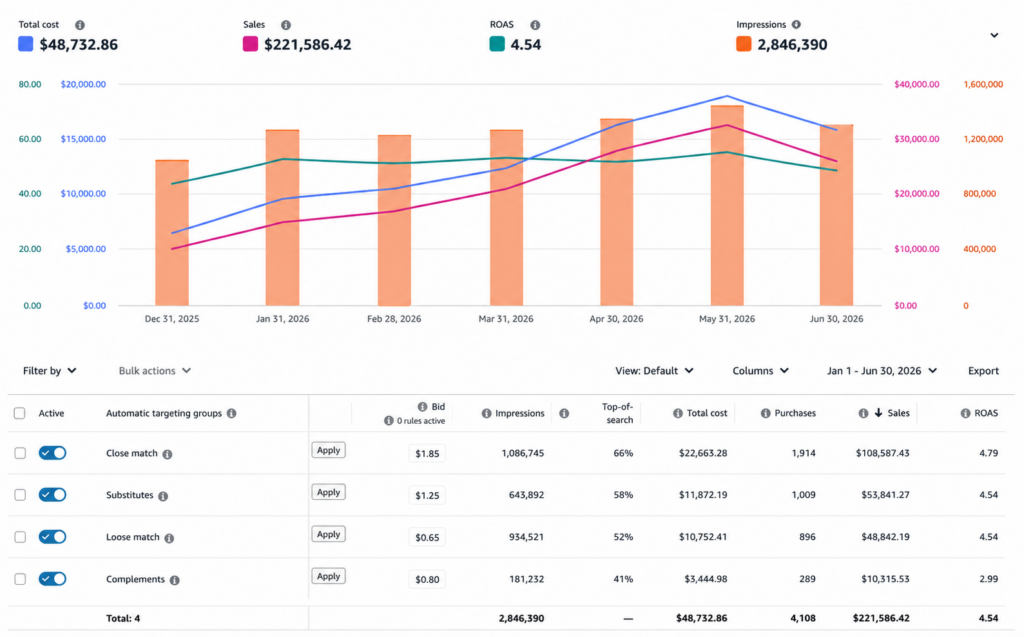Image resolution: width=1024 pixels, height=637 pixels.
Task: Edit the $0.65 bid field for Loose match
Action: pyautogui.click(x=427, y=537)
